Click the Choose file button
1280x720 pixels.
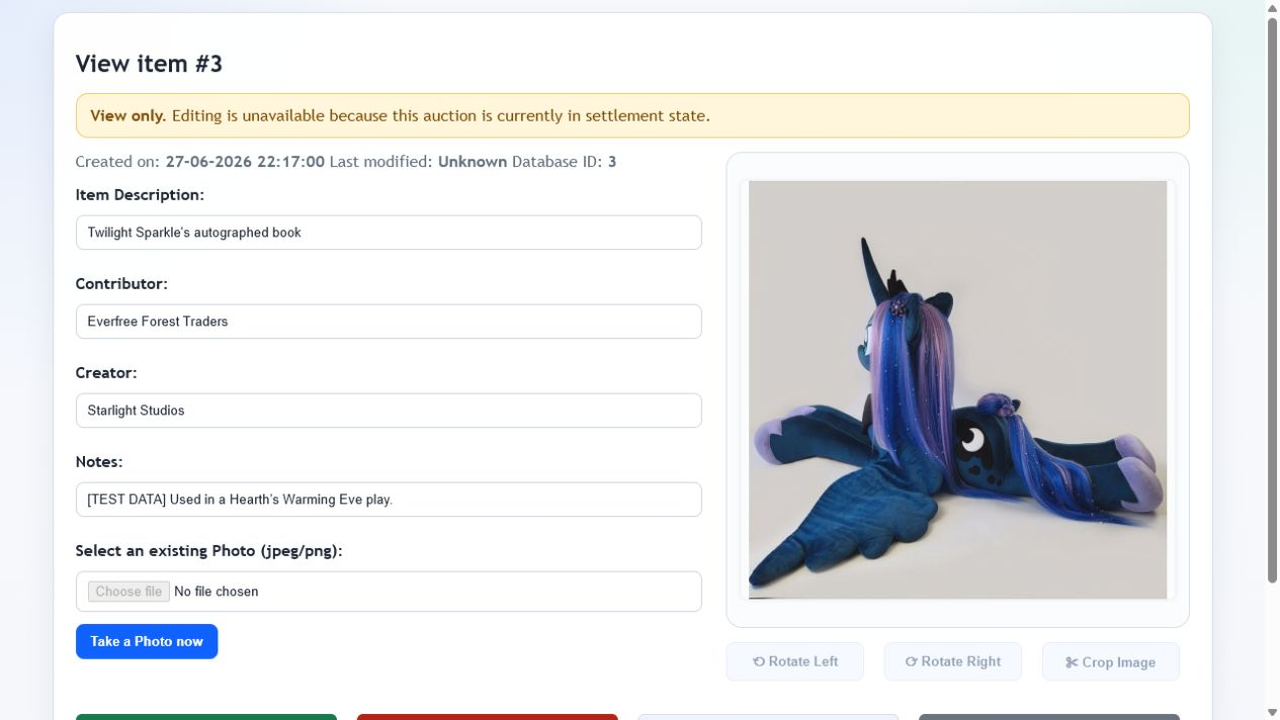[129, 591]
